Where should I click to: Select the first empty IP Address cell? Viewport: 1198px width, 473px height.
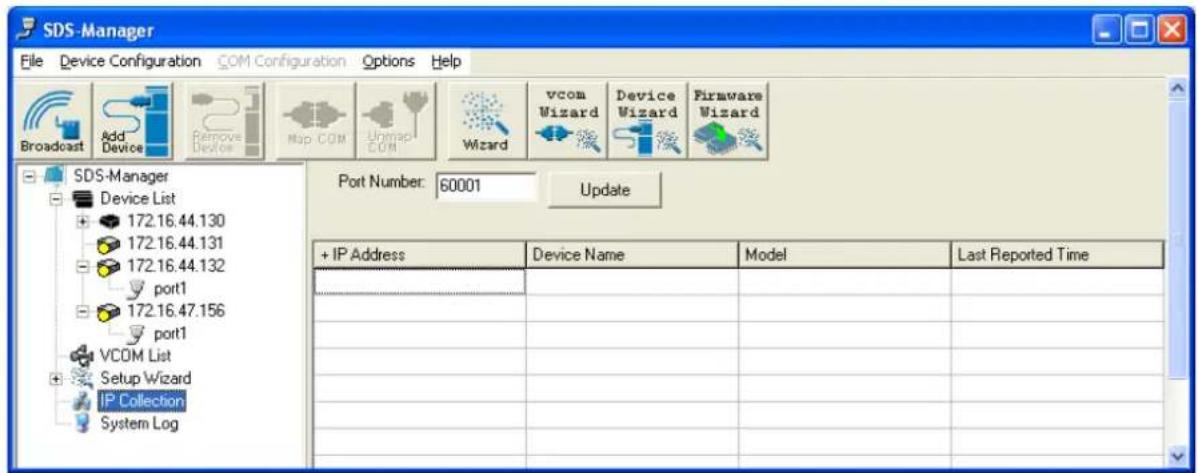point(419,282)
